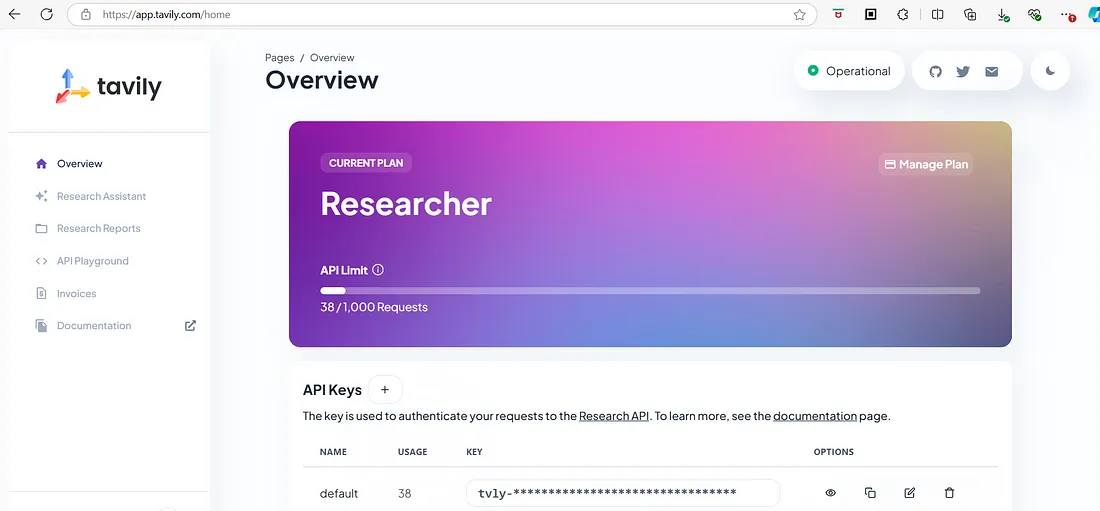Image resolution: width=1100 pixels, height=511 pixels.
Task: Click the 38 / 1,000 Requests text
Action: coord(374,307)
